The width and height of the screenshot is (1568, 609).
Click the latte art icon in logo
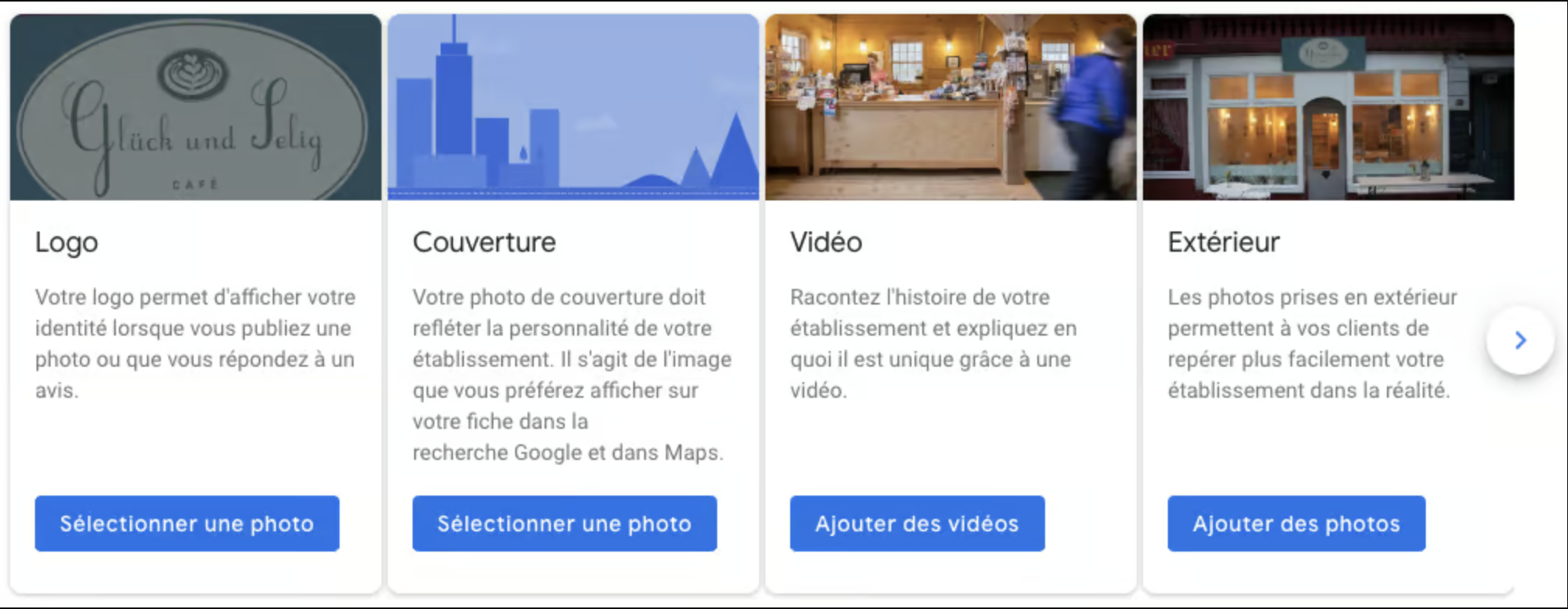(x=193, y=75)
